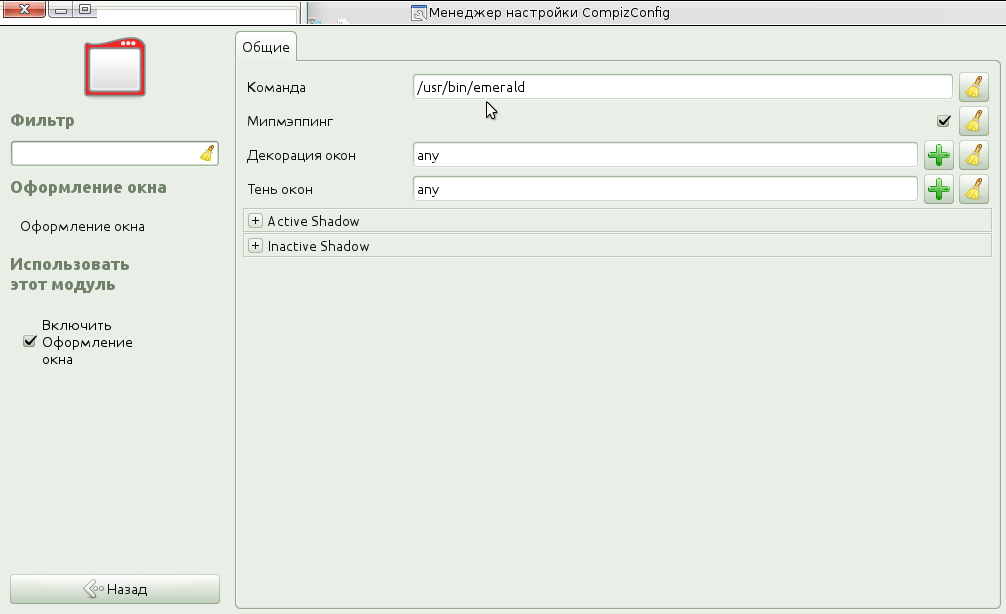This screenshot has height=614, width=1006.
Task: Click the CompizConfig title bar app icon
Action: click(418, 13)
